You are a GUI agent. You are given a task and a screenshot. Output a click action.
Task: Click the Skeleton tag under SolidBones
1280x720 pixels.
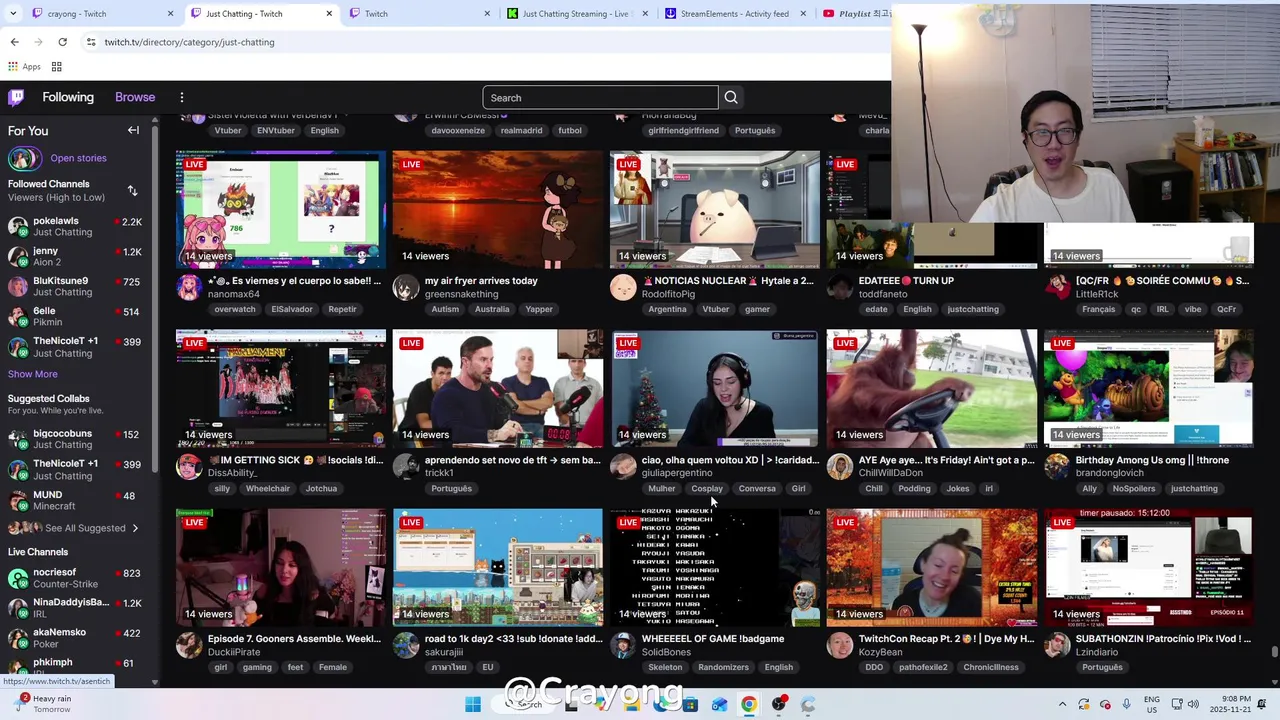(665, 668)
